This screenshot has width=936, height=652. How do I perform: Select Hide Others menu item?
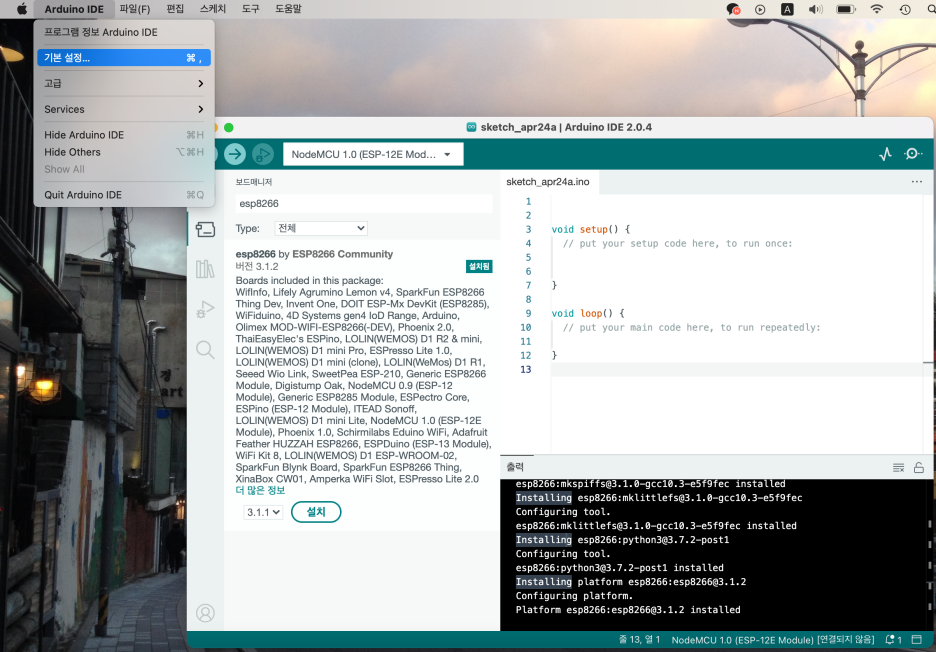point(124,152)
